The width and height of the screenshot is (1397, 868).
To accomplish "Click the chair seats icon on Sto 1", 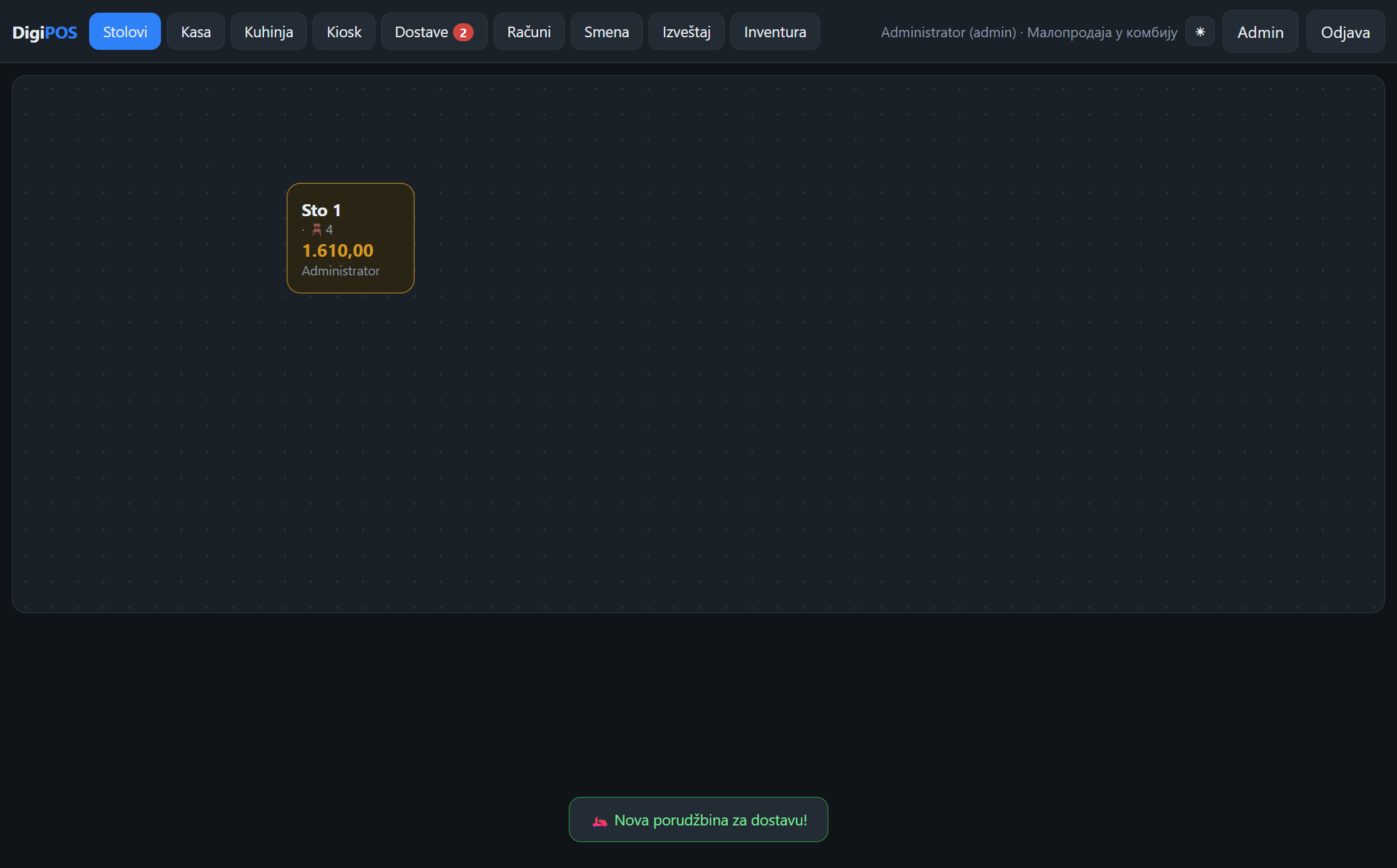I will pos(317,229).
